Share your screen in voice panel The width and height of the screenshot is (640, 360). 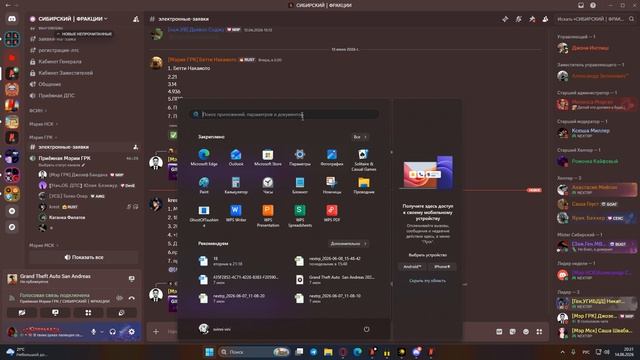coord(55,313)
